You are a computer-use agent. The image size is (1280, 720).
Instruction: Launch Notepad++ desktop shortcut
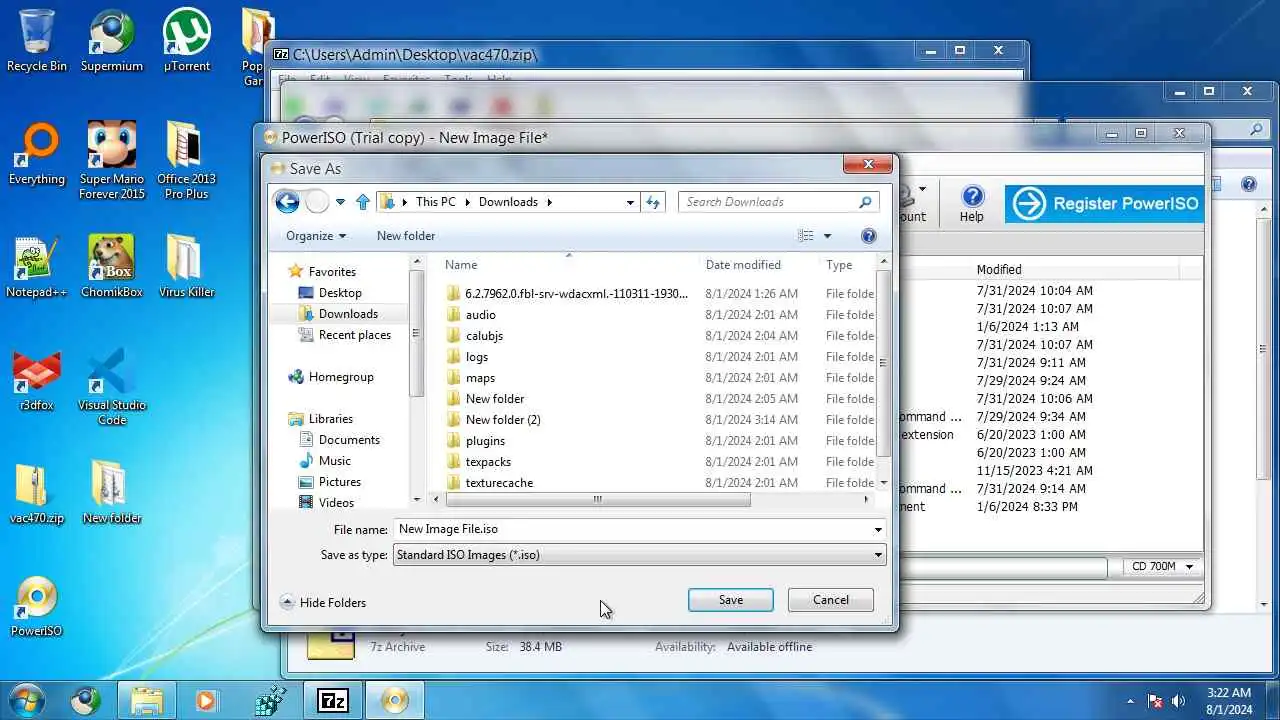(37, 268)
